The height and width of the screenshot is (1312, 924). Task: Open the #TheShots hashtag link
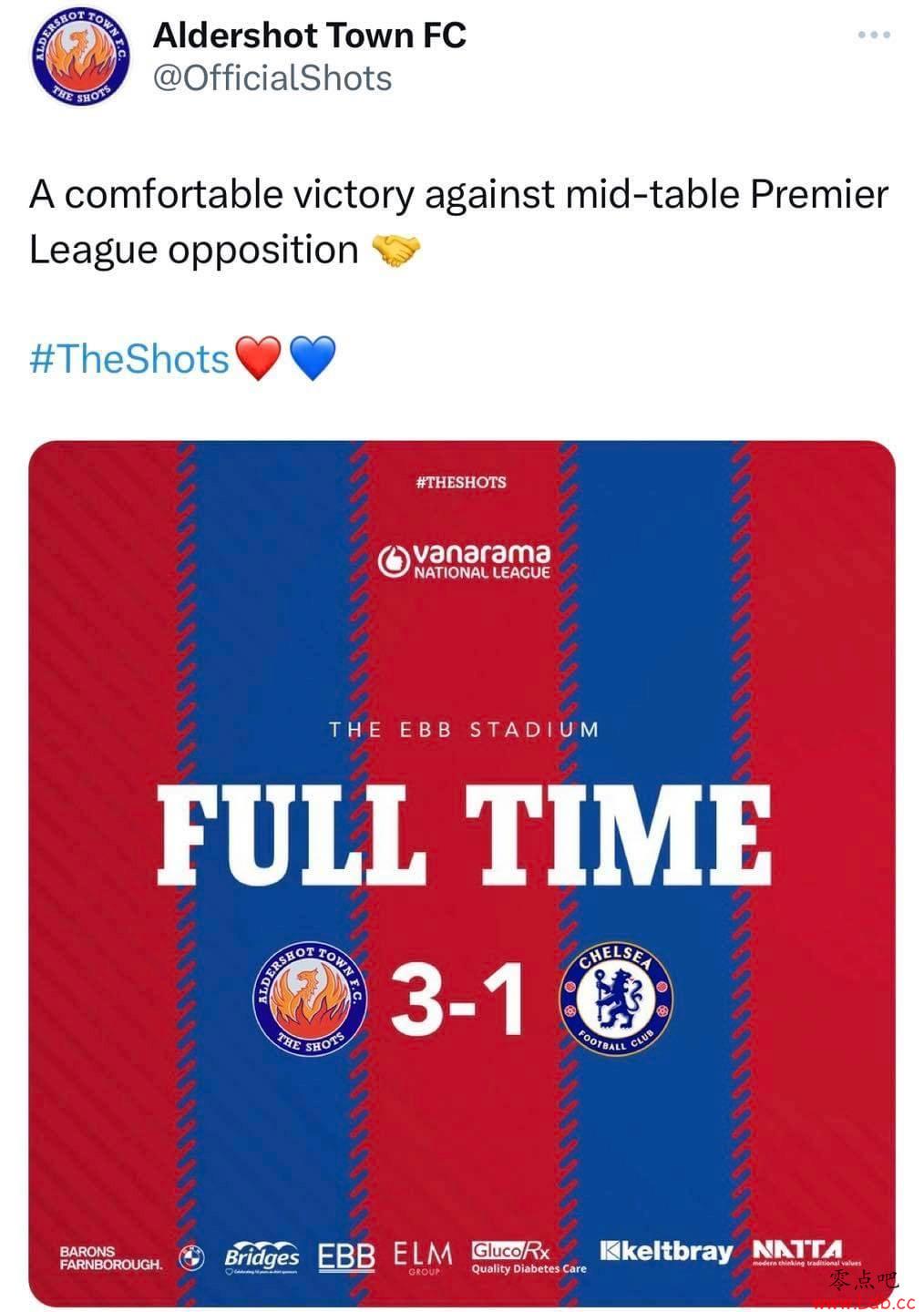(x=129, y=358)
